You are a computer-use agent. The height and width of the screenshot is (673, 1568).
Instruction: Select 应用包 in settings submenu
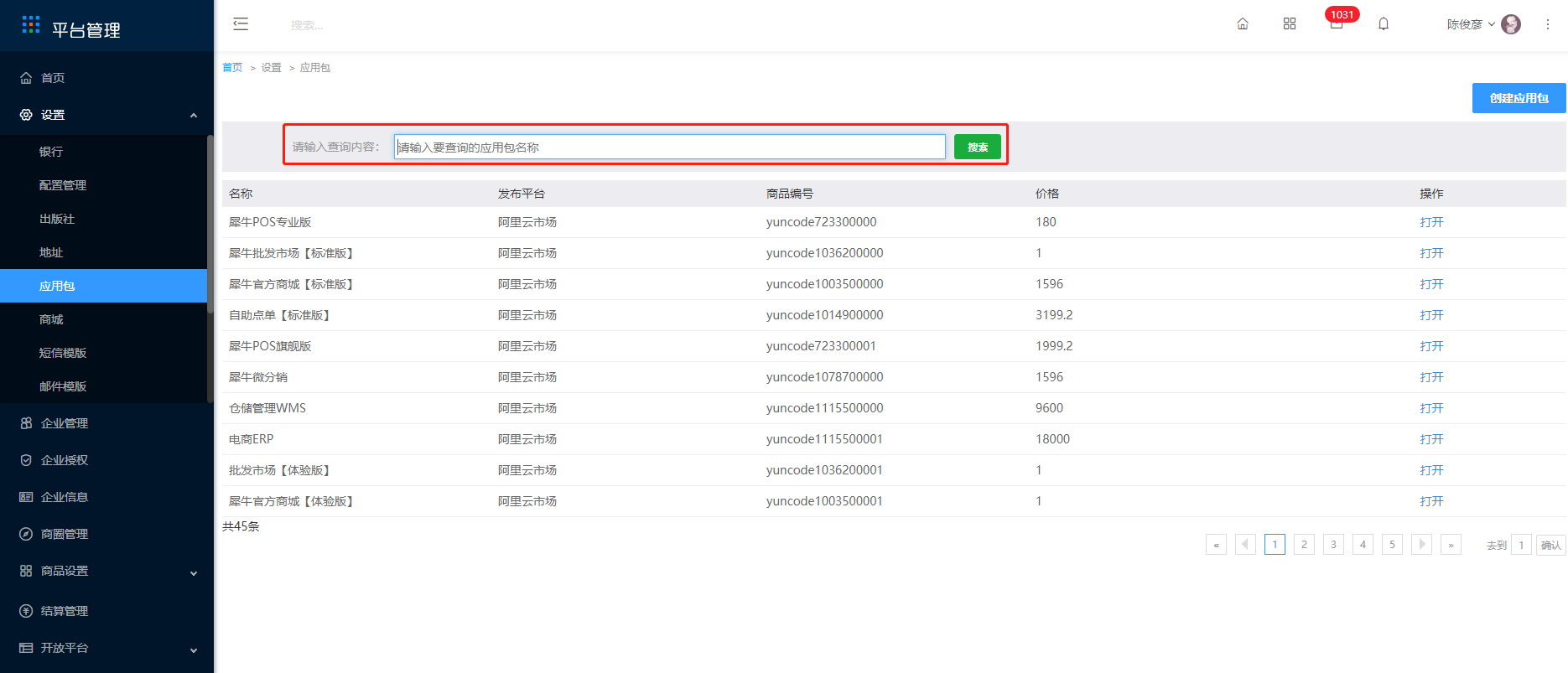click(104, 286)
